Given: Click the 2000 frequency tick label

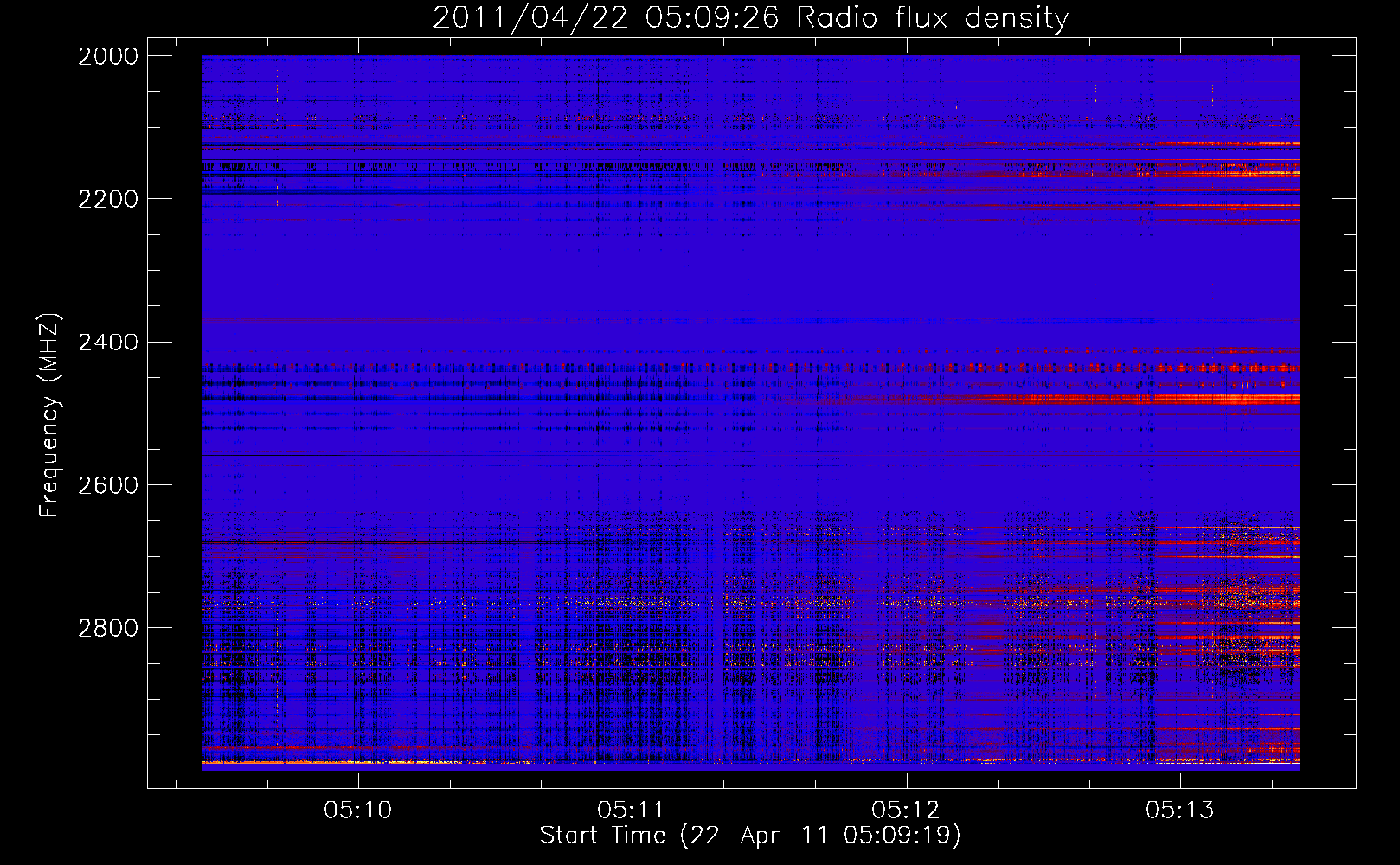Looking at the screenshot, I should point(108,56).
